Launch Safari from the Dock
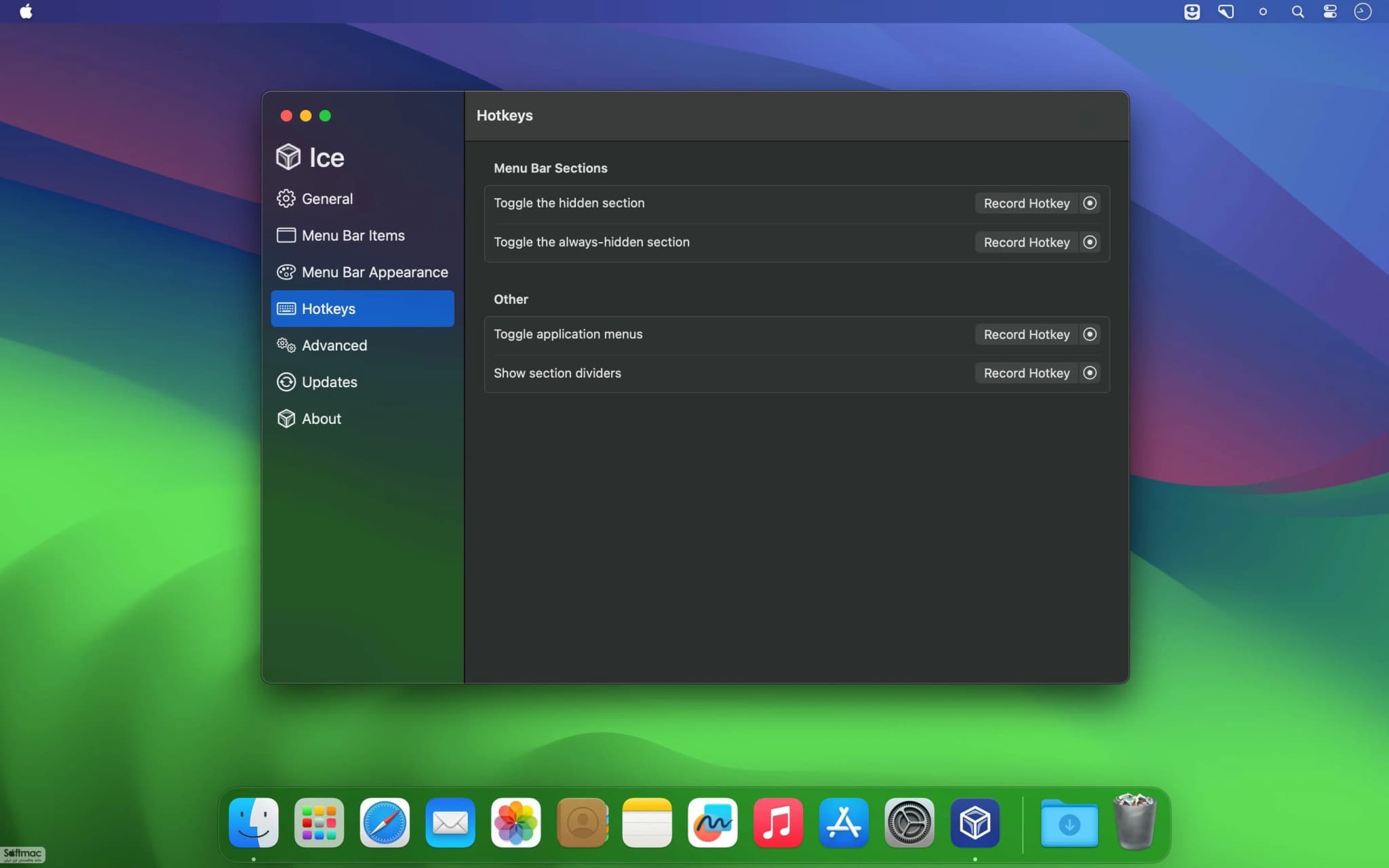 tap(385, 823)
